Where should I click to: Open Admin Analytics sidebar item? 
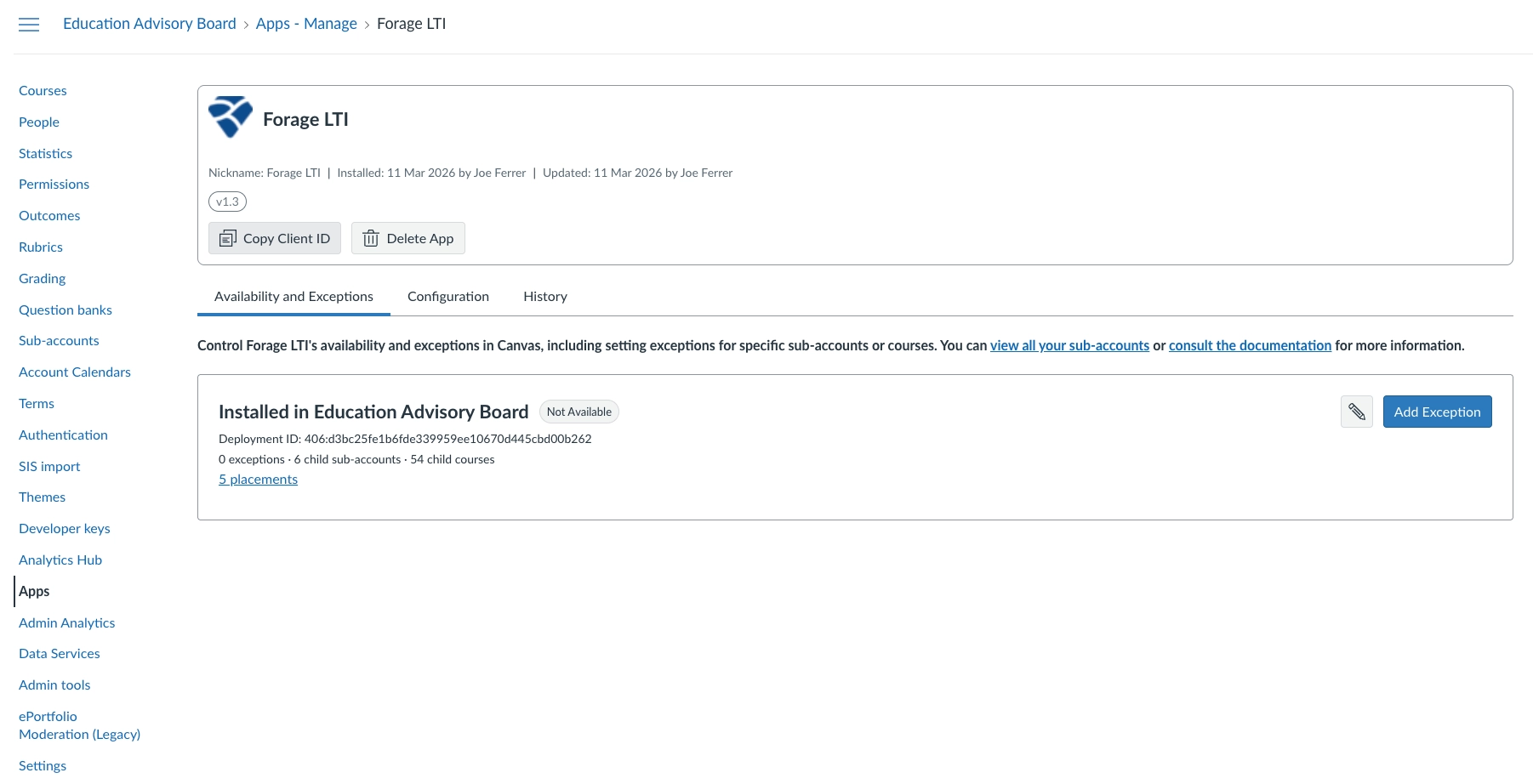(67, 622)
